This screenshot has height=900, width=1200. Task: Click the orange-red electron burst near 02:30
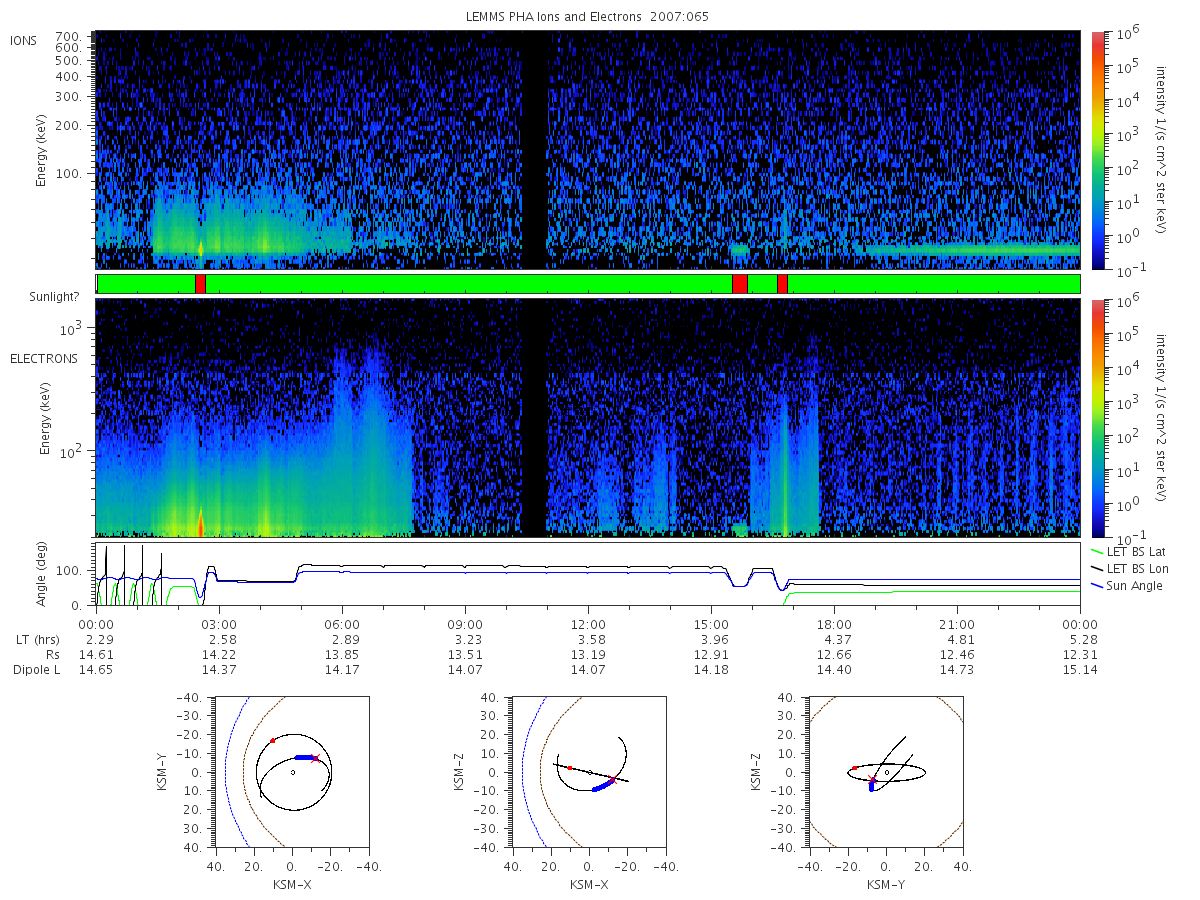pyautogui.click(x=201, y=522)
